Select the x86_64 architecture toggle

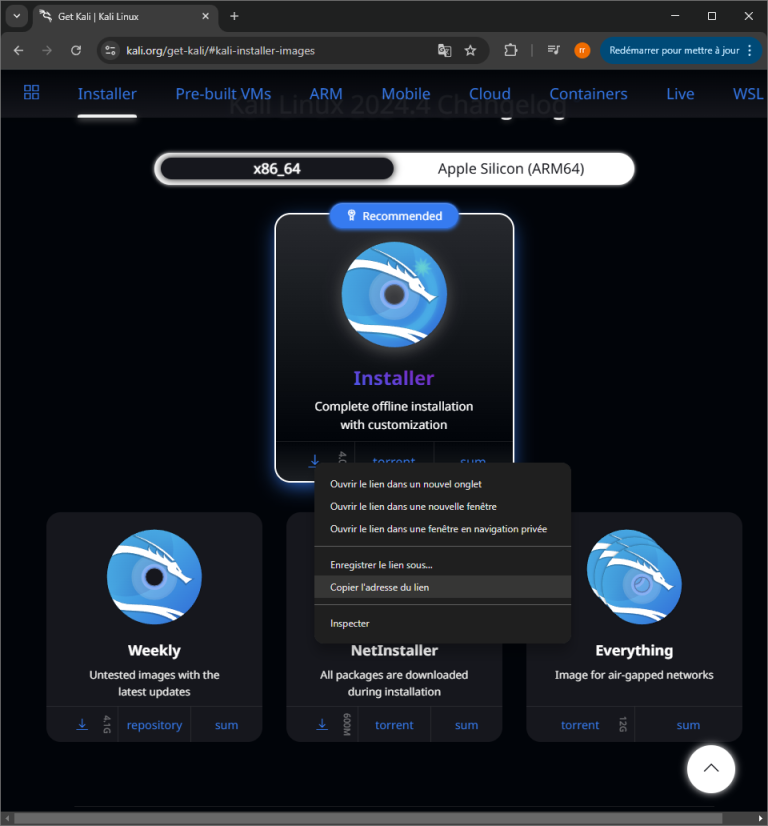(277, 169)
